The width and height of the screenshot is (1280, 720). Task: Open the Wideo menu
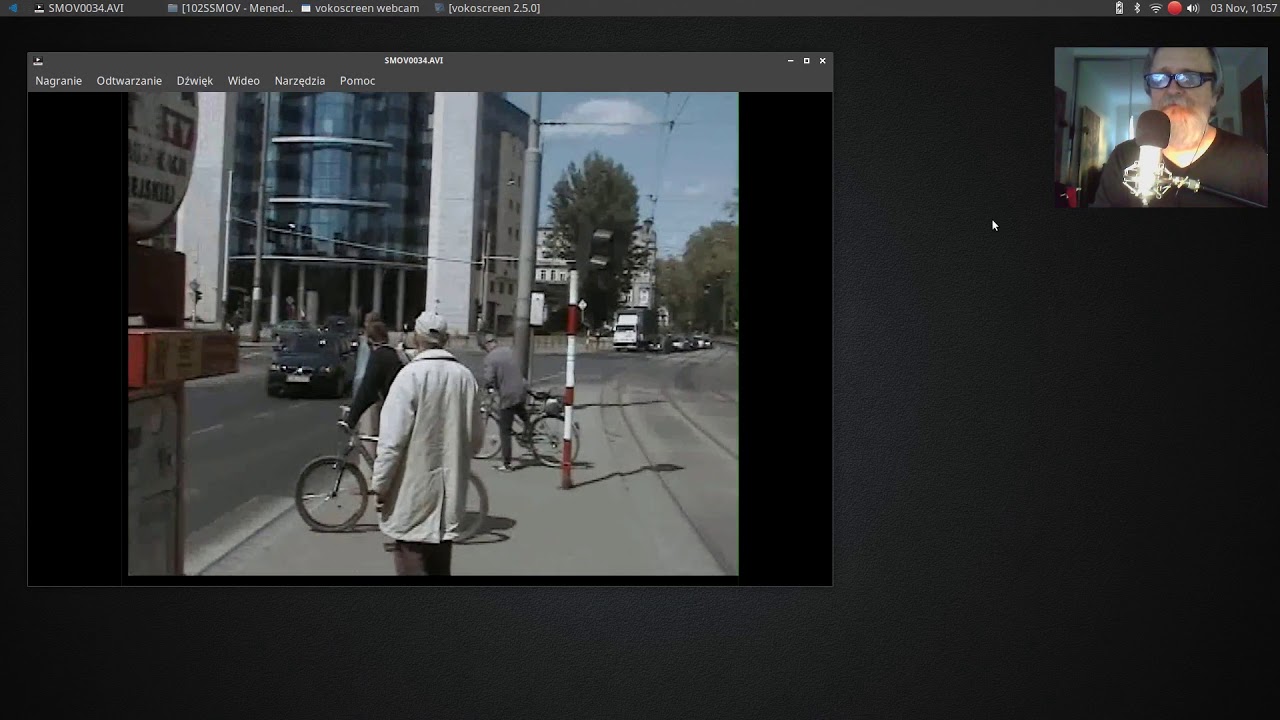243,81
